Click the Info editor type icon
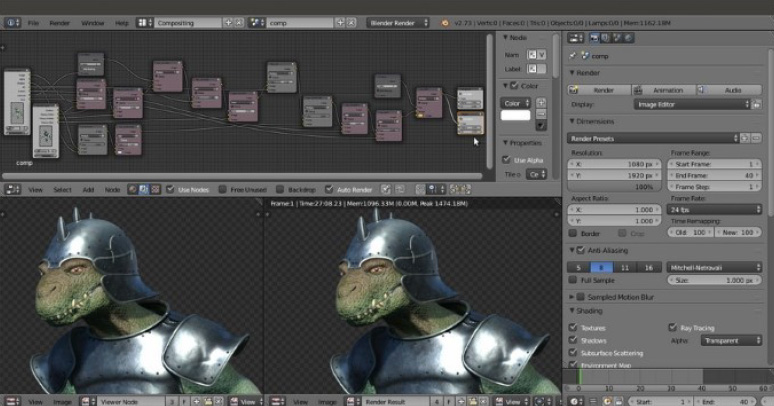 pos(12,23)
